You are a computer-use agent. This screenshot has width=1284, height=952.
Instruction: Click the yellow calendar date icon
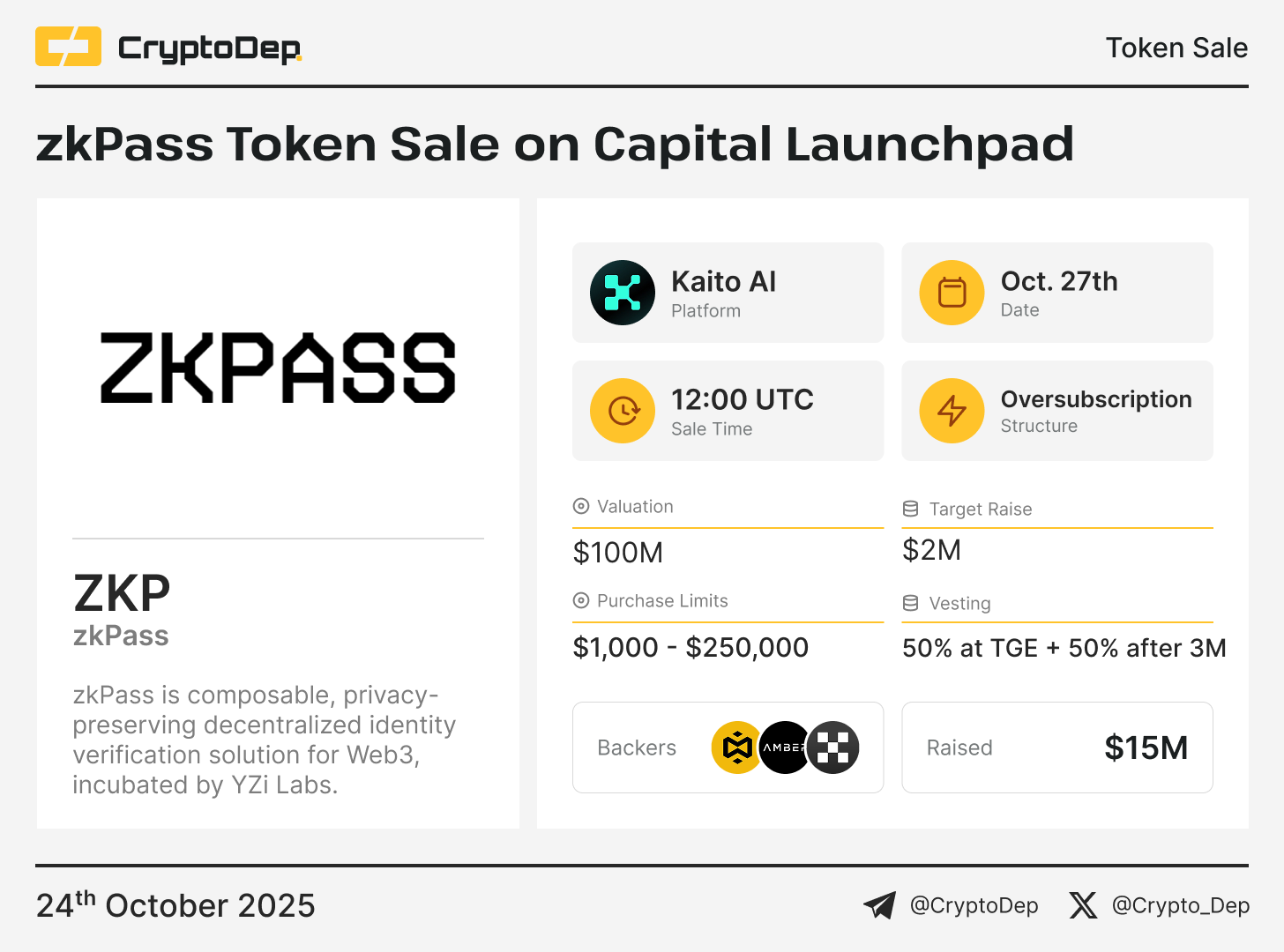tap(952, 293)
